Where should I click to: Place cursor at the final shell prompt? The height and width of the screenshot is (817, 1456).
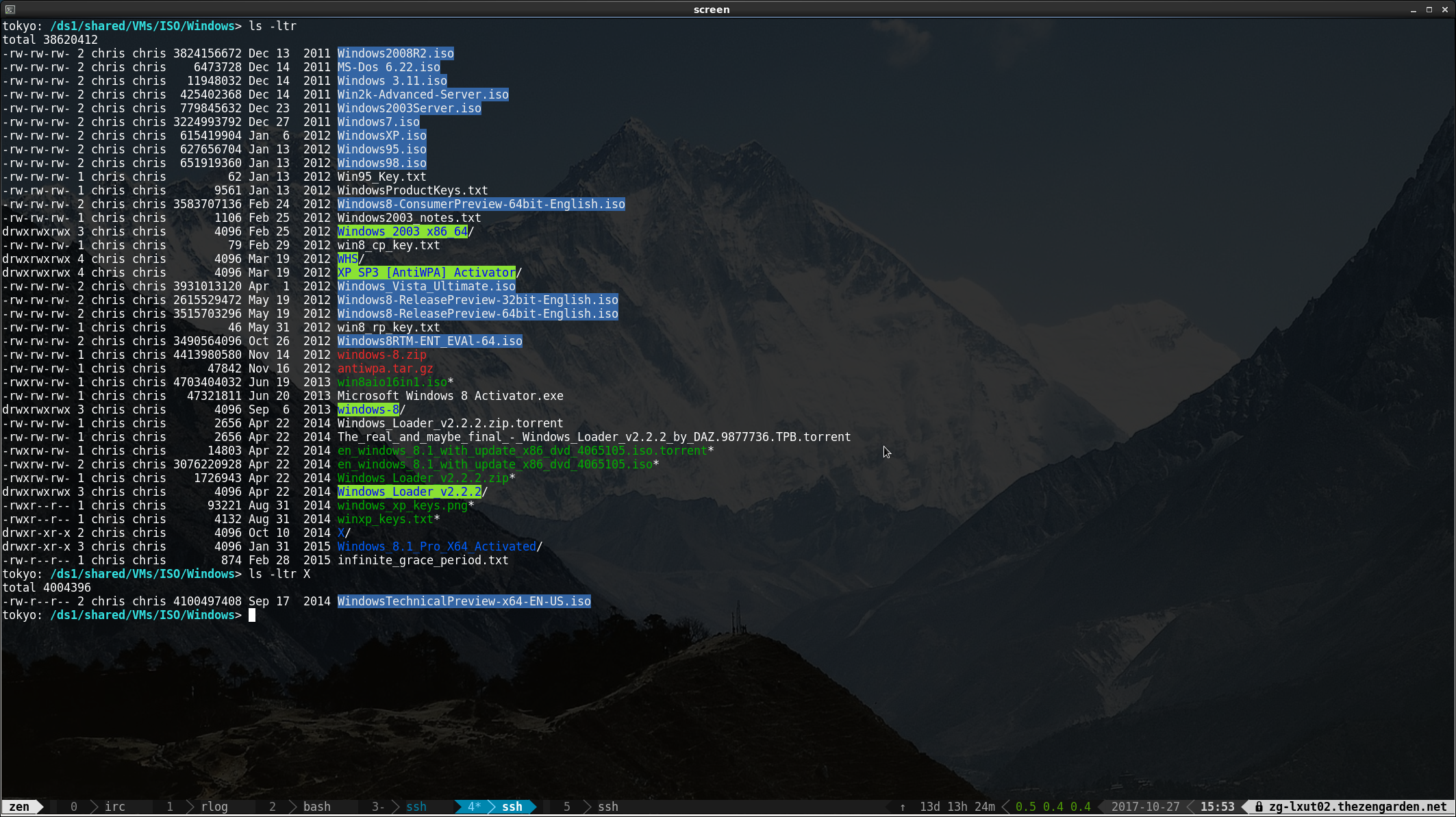pyautogui.click(x=252, y=615)
